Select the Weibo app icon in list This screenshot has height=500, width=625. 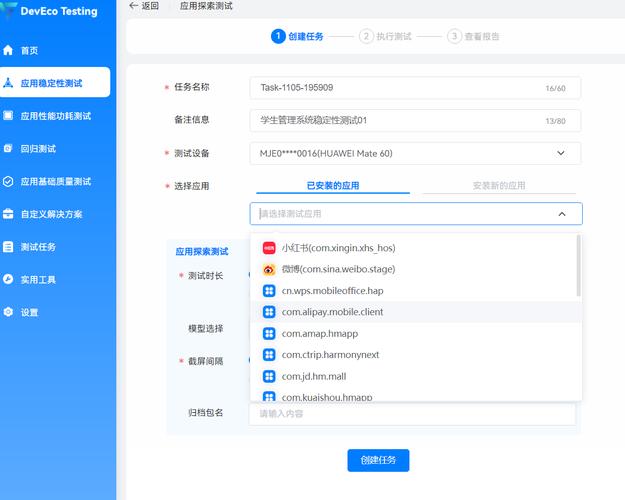point(269,269)
